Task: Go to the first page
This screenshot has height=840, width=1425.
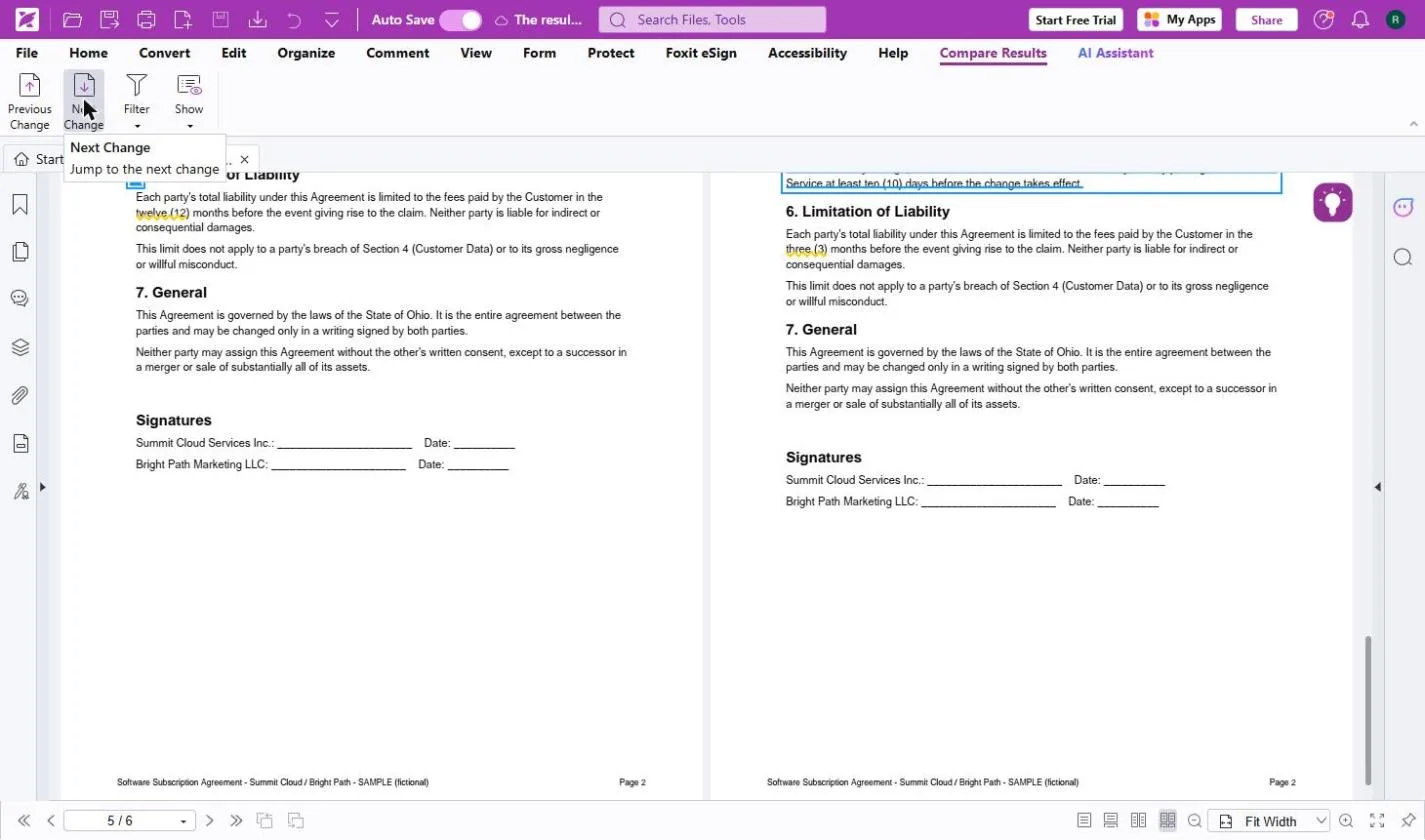Action: pos(24,821)
